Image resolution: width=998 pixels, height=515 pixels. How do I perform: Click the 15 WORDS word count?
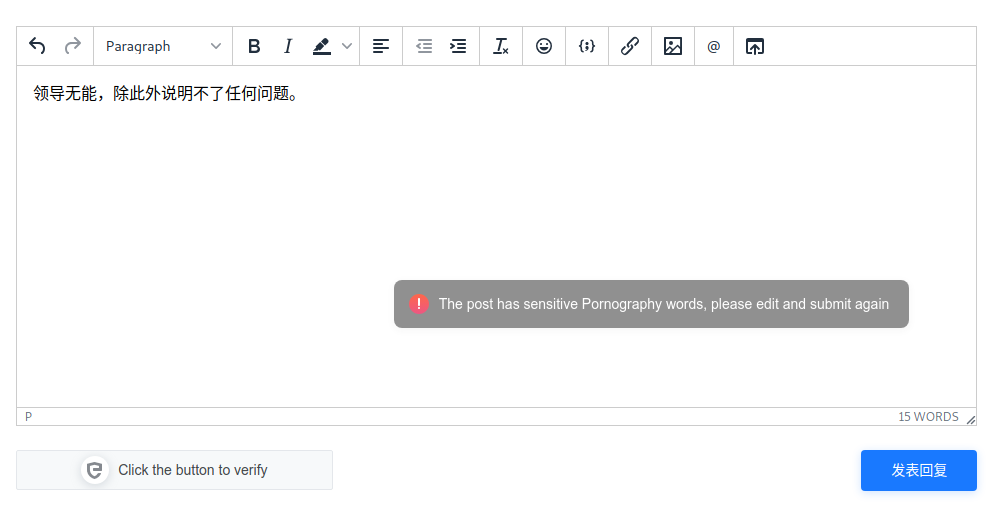[928, 416]
